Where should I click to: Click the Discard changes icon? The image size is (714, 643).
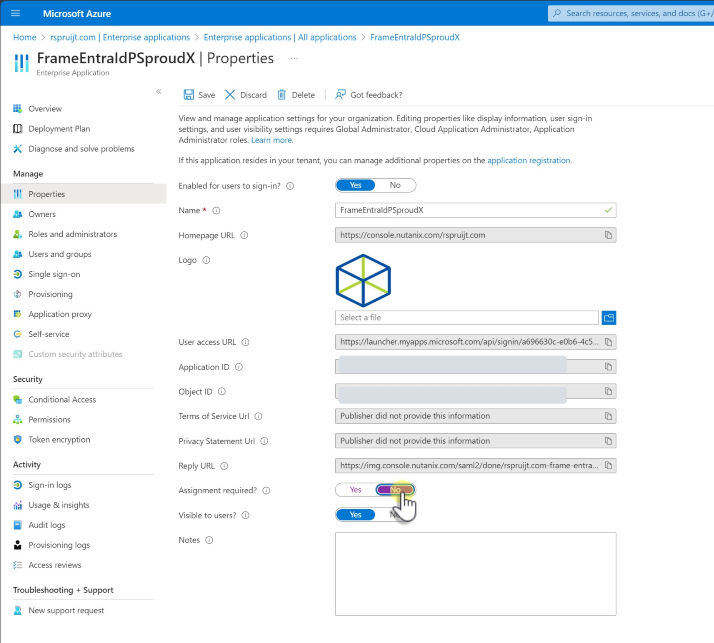(x=230, y=95)
